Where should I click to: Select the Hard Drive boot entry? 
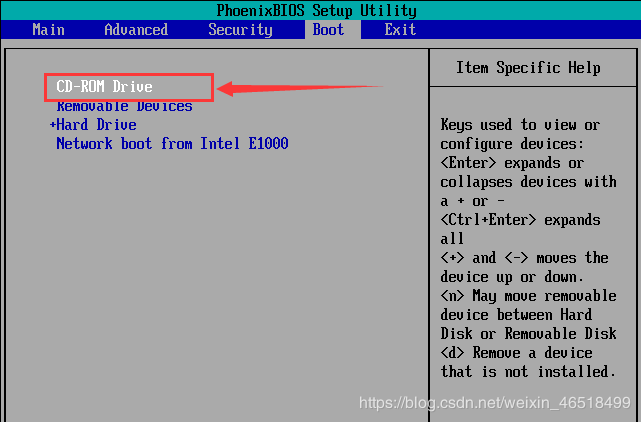96,125
